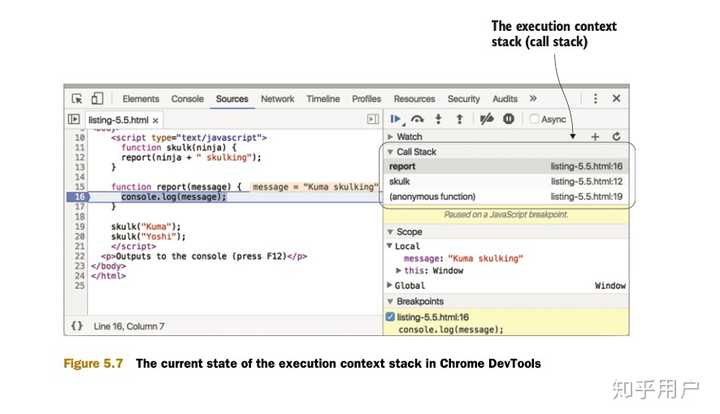The width and height of the screenshot is (720, 414).
Task: Pretty-print the source with the braces icon
Action: (x=77, y=326)
